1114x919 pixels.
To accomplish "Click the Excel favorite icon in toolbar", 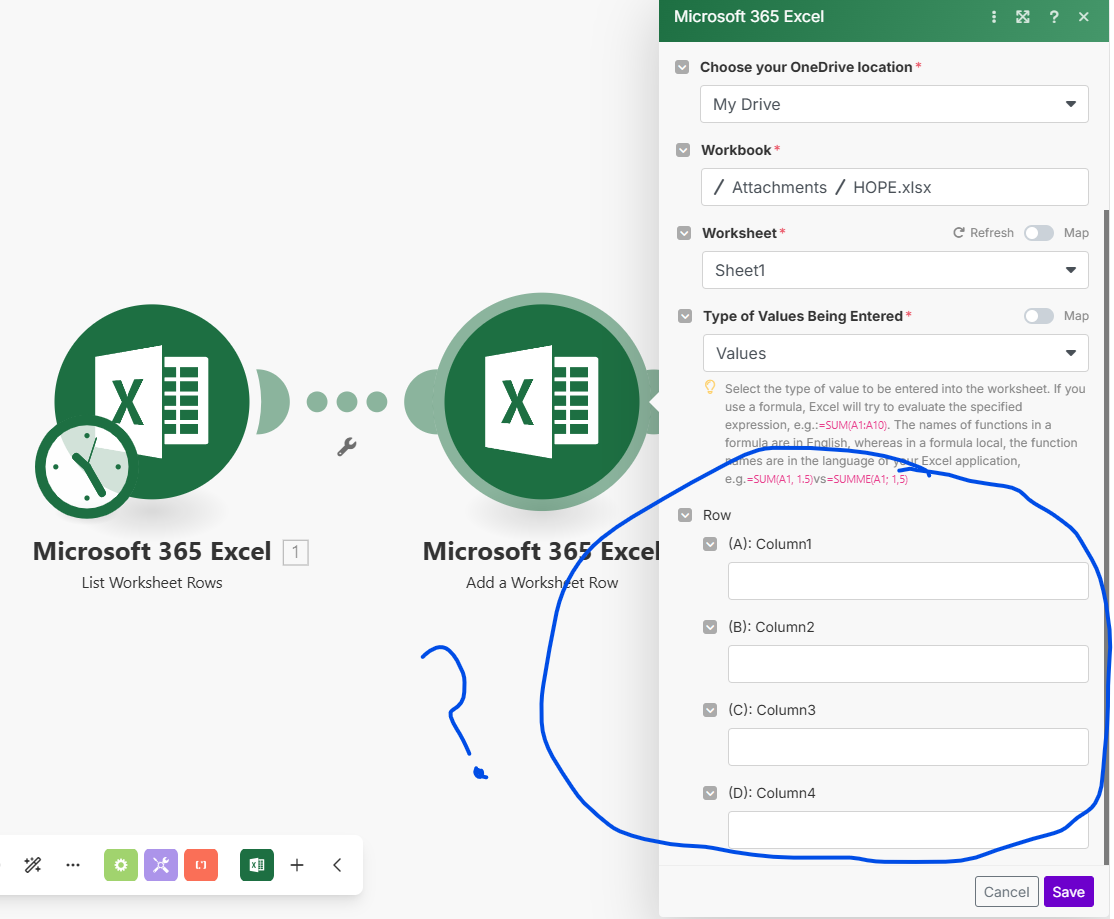I will tap(257, 865).
